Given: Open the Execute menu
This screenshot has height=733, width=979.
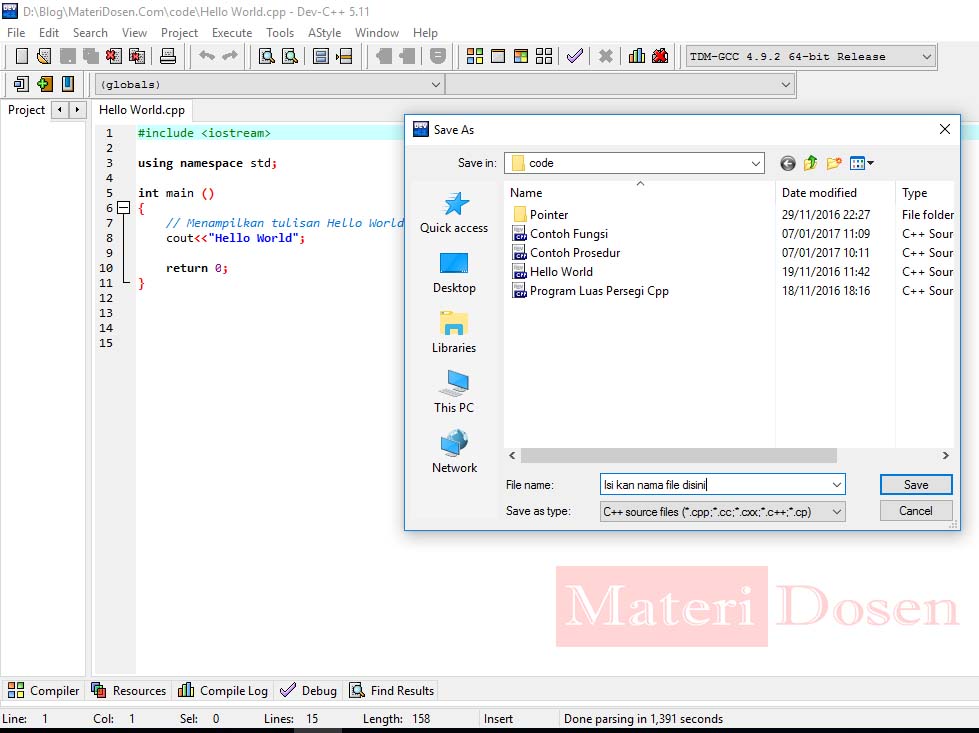Looking at the screenshot, I should coord(232,32).
